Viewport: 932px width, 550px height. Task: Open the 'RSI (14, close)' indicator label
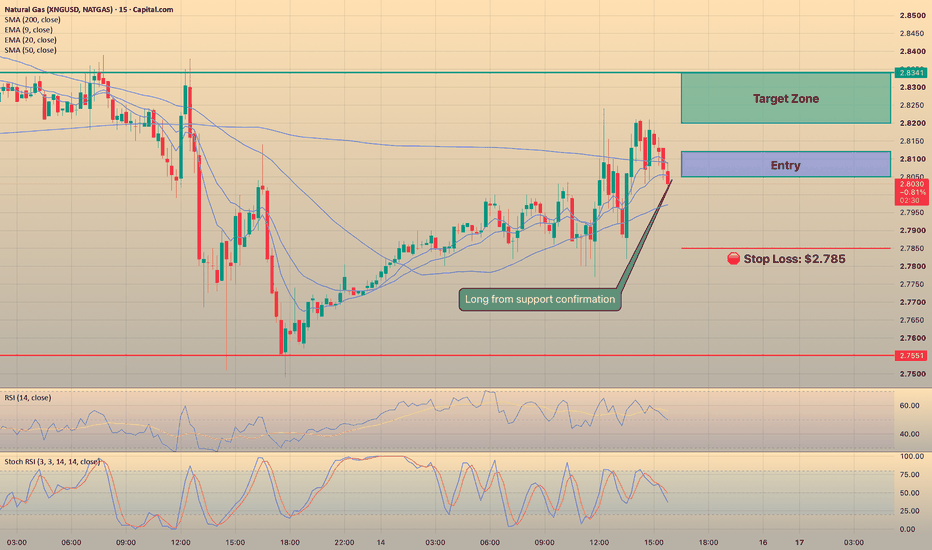click(28, 398)
